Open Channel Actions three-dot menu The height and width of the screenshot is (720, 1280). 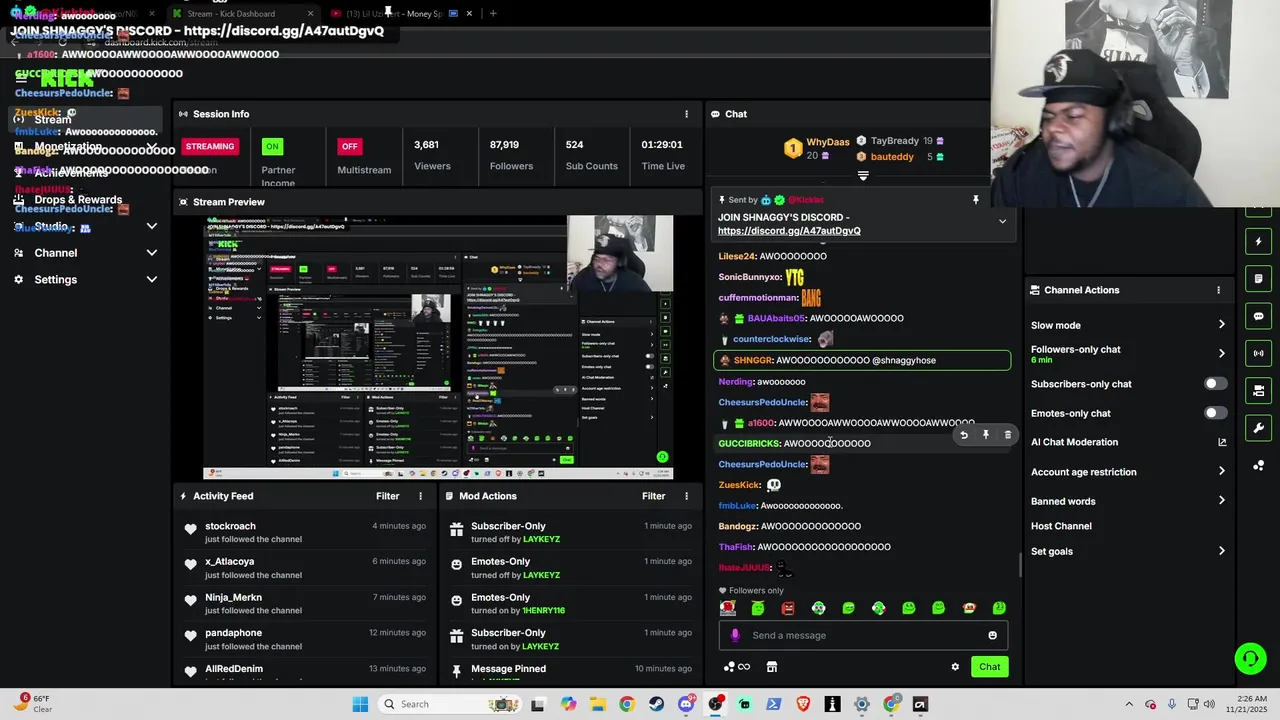[x=1218, y=290]
